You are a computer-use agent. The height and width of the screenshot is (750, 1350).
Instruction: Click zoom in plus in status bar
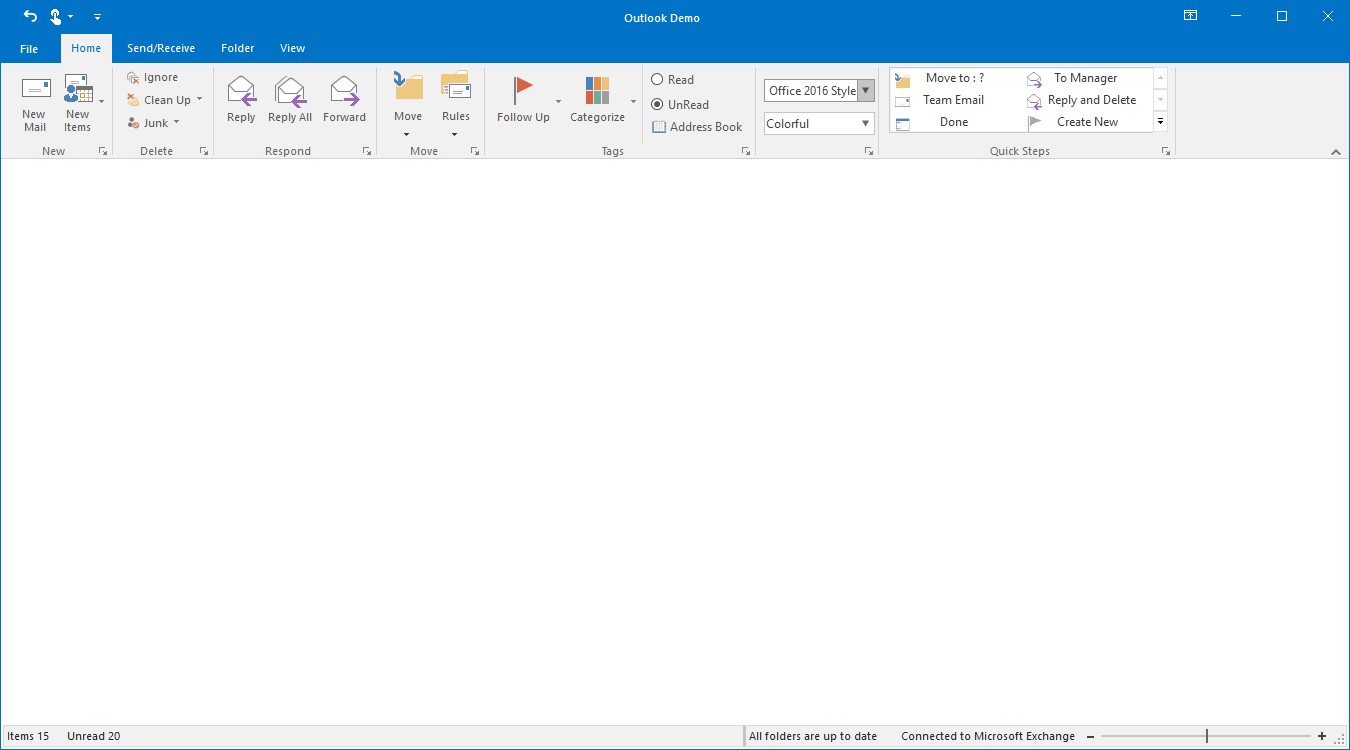pos(1322,736)
